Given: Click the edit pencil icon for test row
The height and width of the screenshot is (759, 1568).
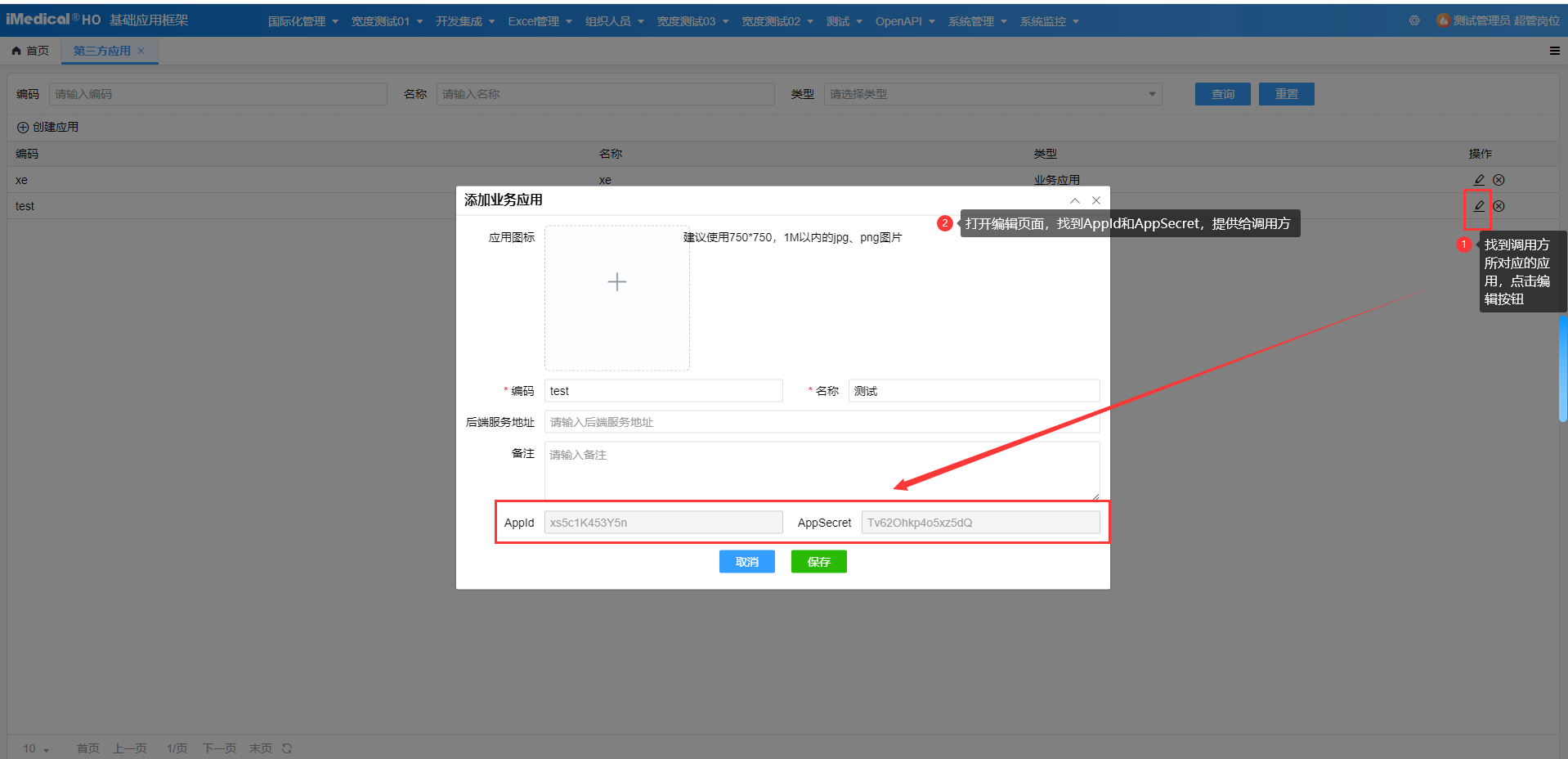Looking at the screenshot, I should click(1478, 206).
